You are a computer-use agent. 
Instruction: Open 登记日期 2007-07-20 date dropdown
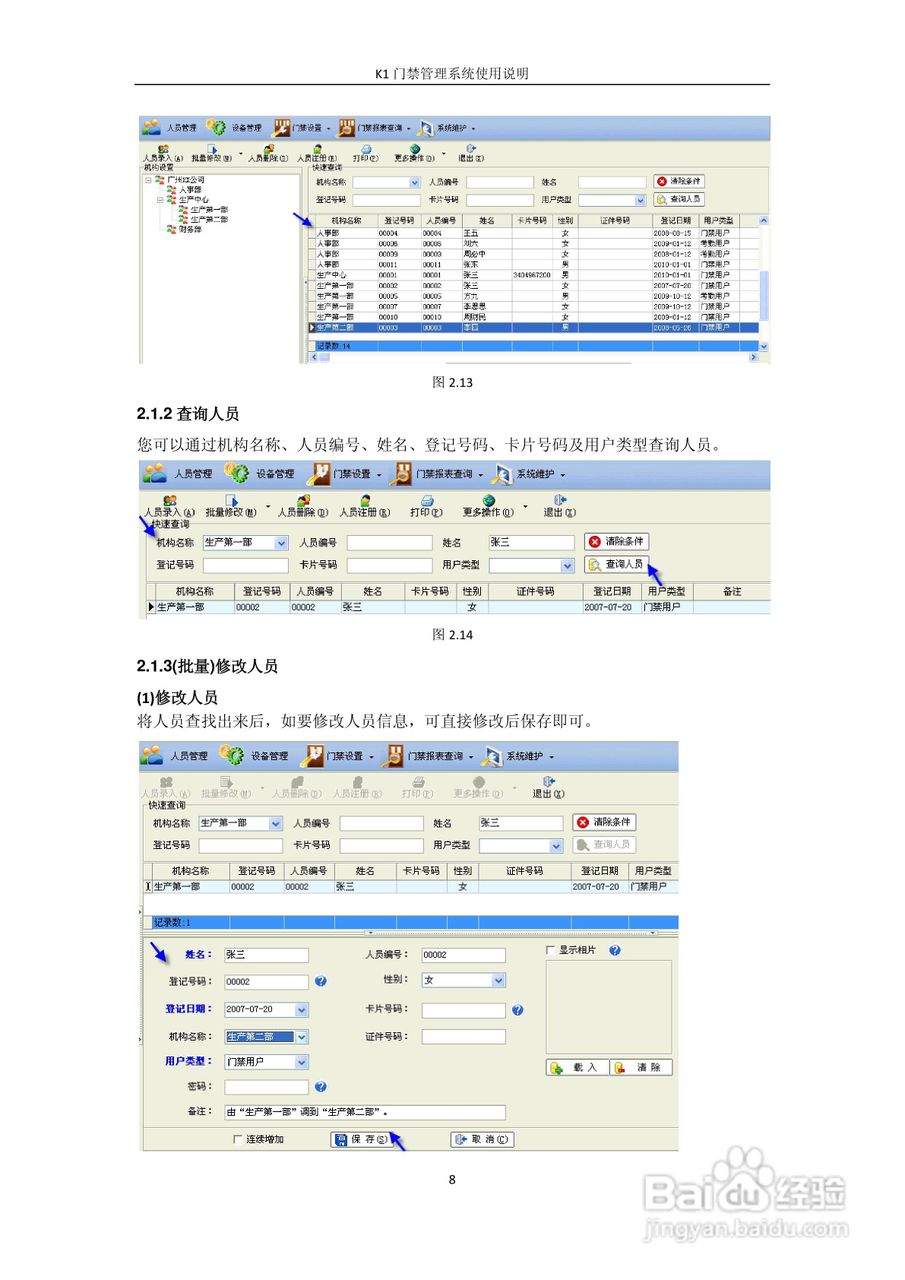[301, 1010]
